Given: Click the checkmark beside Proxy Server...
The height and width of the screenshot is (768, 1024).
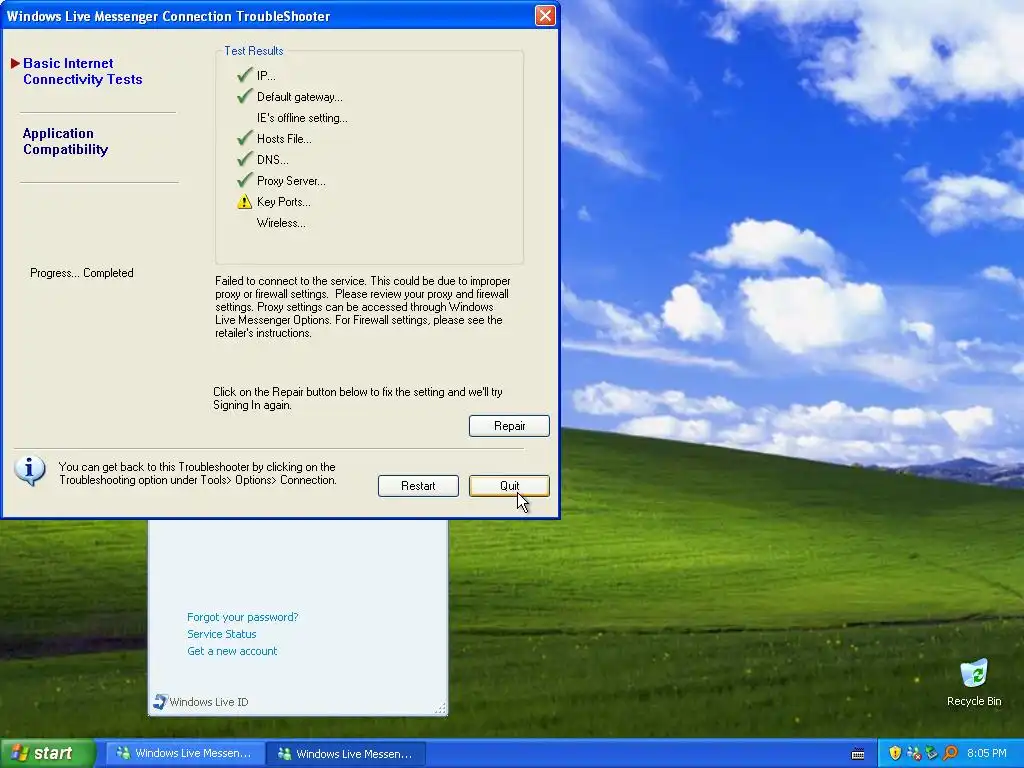Looking at the screenshot, I should (245, 180).
